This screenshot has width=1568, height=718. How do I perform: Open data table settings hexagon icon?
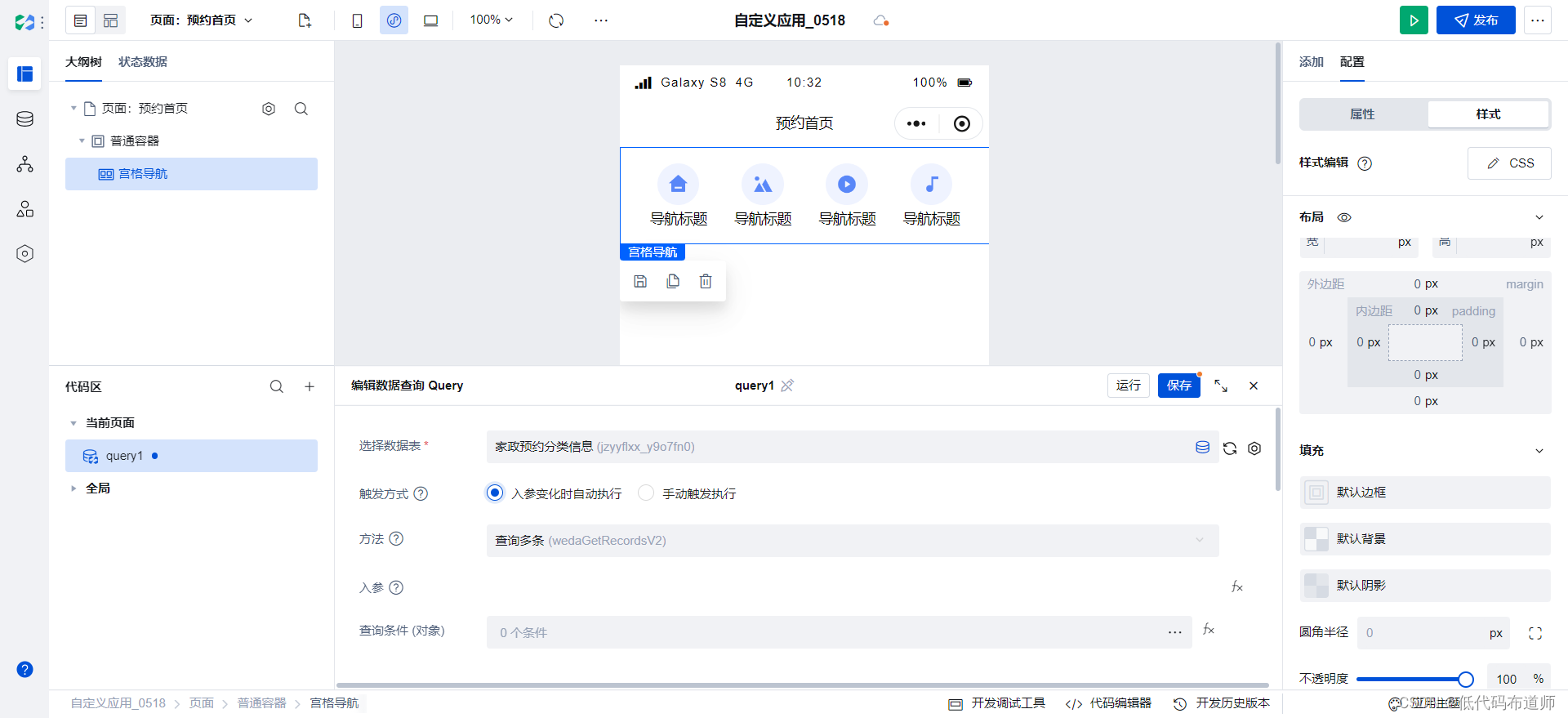1254,448
